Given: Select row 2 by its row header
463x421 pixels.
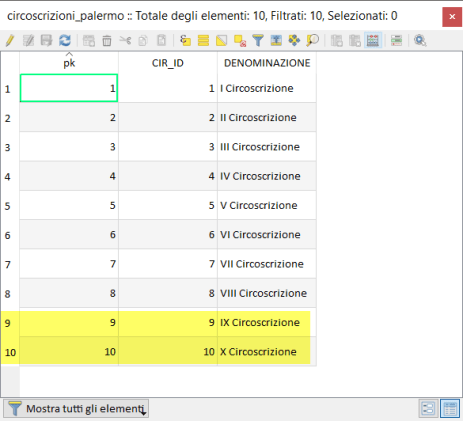Looking at the screenshot, I should (x=10, y=118).
